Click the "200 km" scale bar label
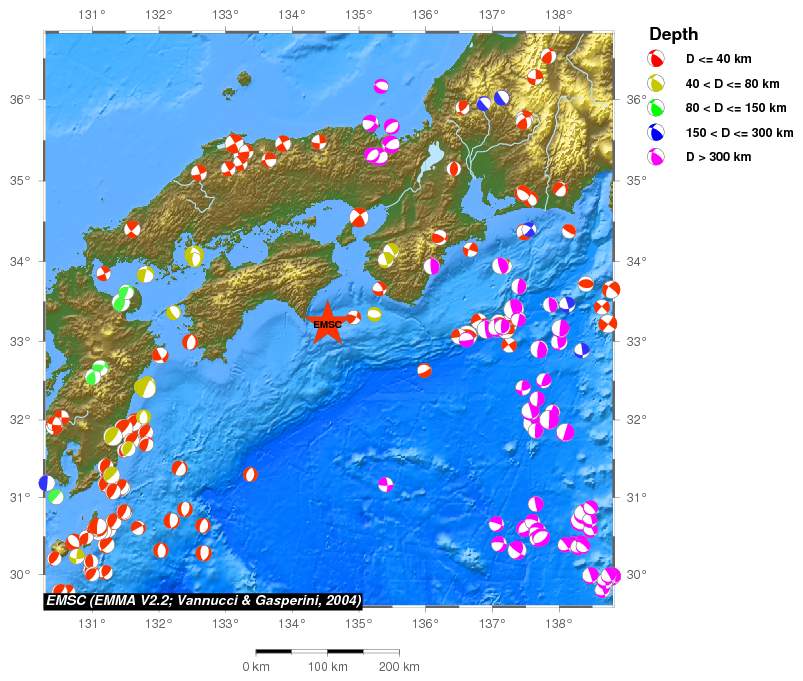Screen dimensions: 803x681 pyautogui.click(x=399, y=667)
